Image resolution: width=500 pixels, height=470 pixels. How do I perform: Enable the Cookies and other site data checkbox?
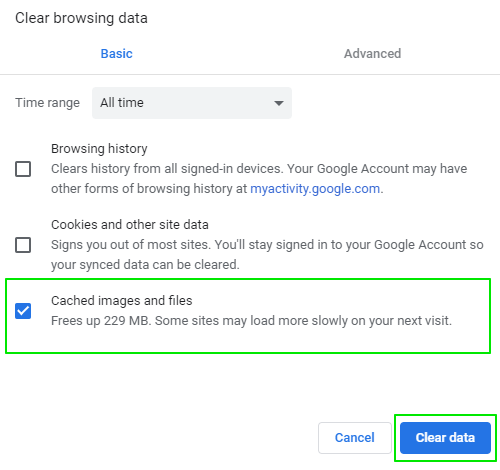(x=23, y=245)
